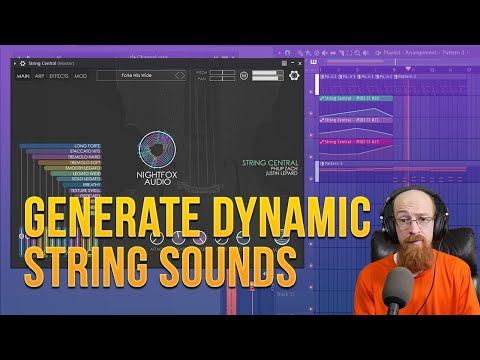
Task: Adjust the lower output level slider
Action: [x=268, y=78]
